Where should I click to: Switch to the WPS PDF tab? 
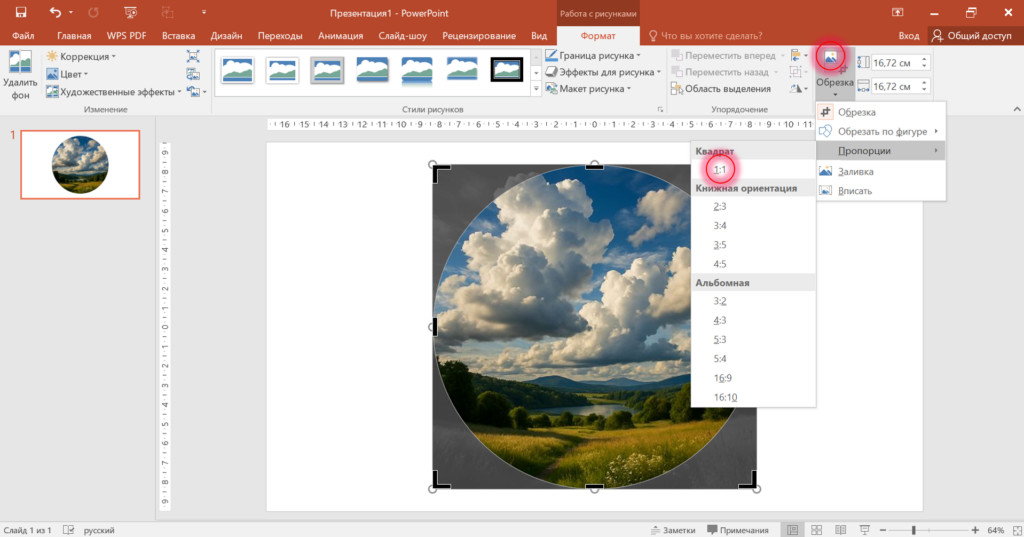(x=127, y=36)
